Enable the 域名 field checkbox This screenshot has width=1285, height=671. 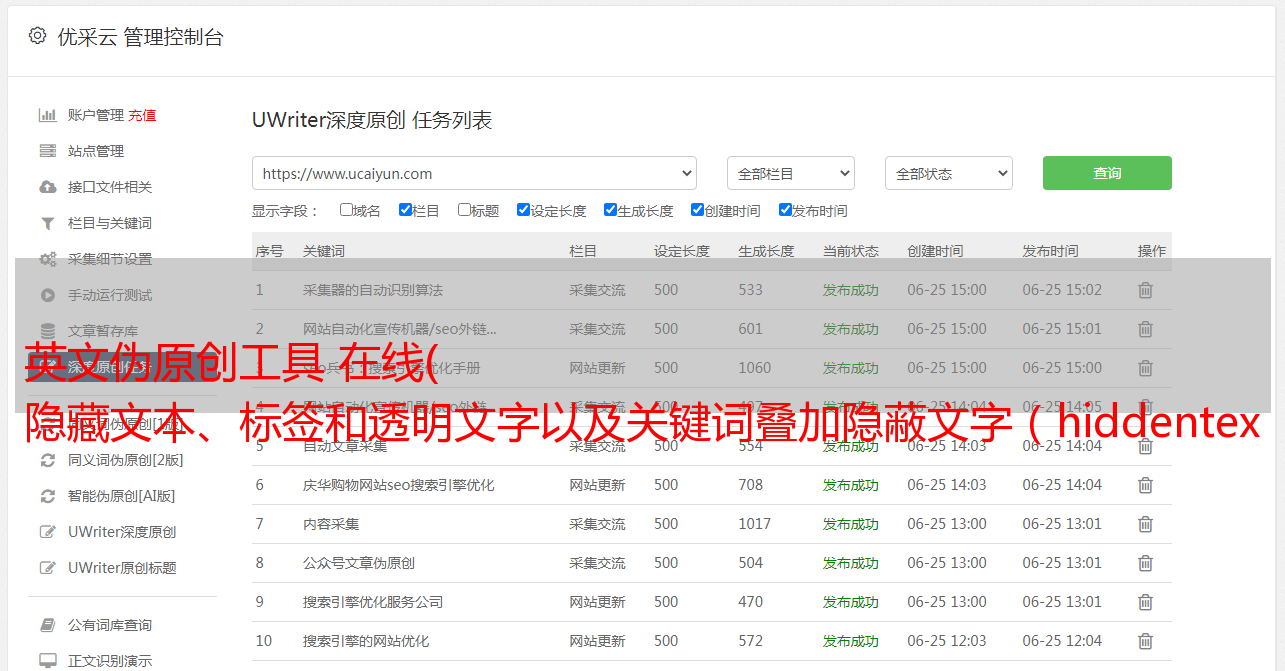pos(346,210)
